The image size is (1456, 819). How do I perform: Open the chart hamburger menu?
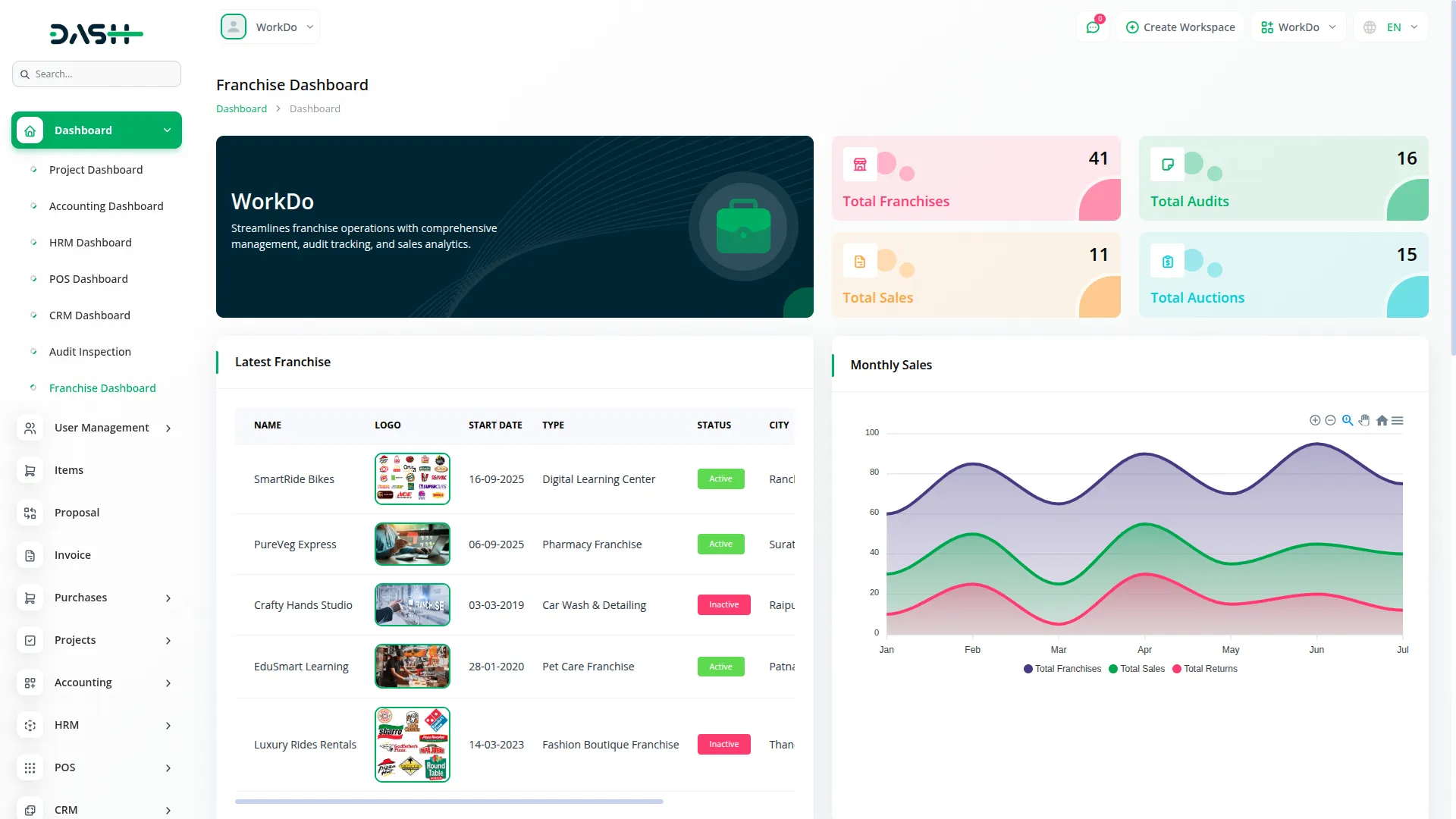point(1398,420)
